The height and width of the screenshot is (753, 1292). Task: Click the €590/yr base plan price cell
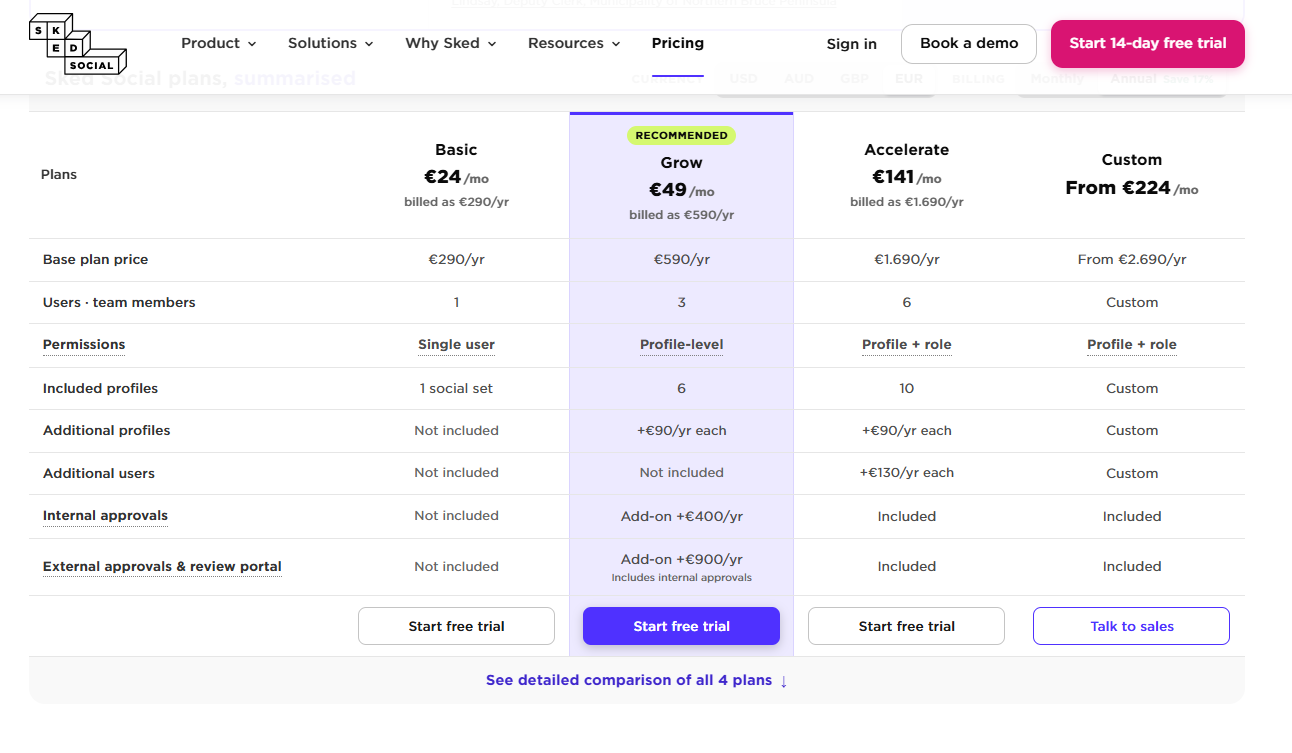pos(681,259)
